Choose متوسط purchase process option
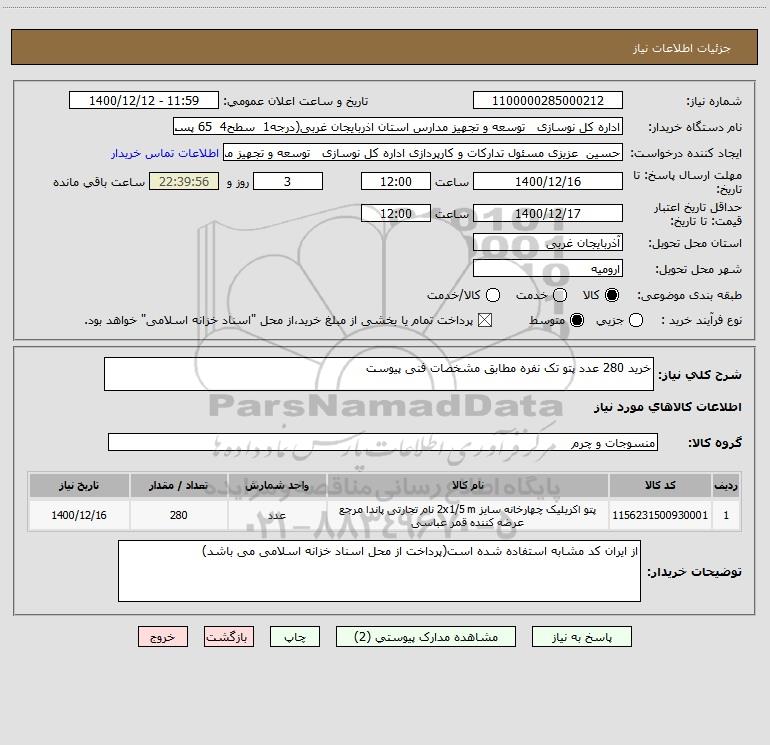This screenshot has height=745, width=770. 577,320
